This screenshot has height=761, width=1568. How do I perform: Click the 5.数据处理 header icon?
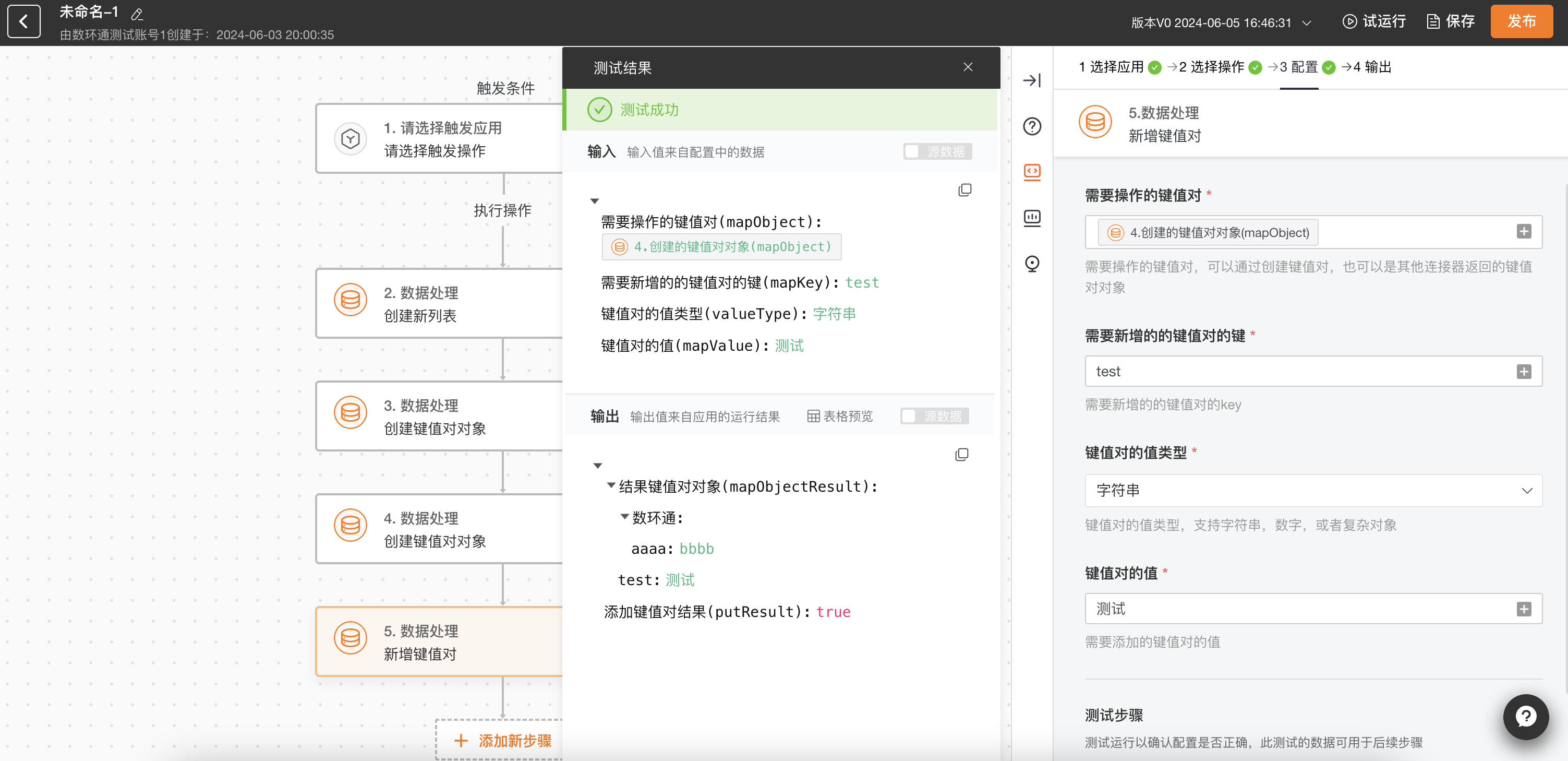point(1095,123)
